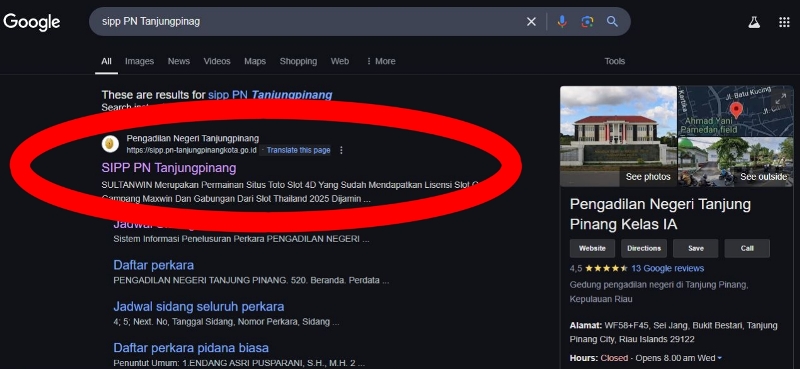Expand the More search filters menu
Image resolution: width=800 pixels, height=369 pixels.
(381, 61)
